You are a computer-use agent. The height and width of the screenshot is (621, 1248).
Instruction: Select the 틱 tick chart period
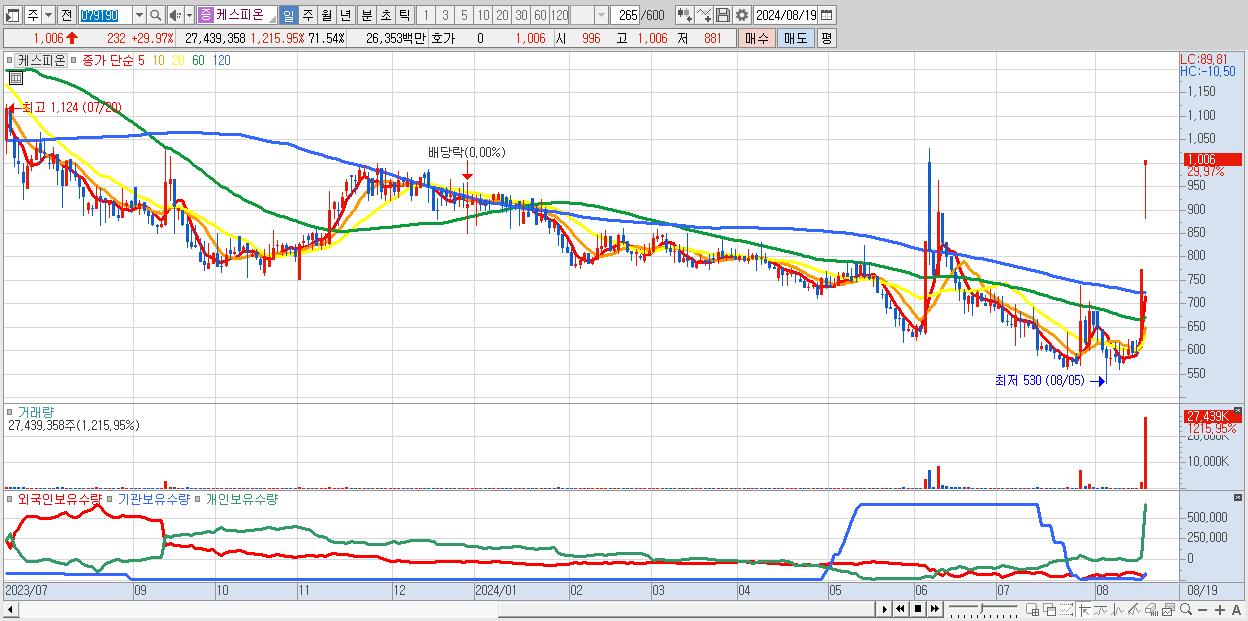pos(404,15)
